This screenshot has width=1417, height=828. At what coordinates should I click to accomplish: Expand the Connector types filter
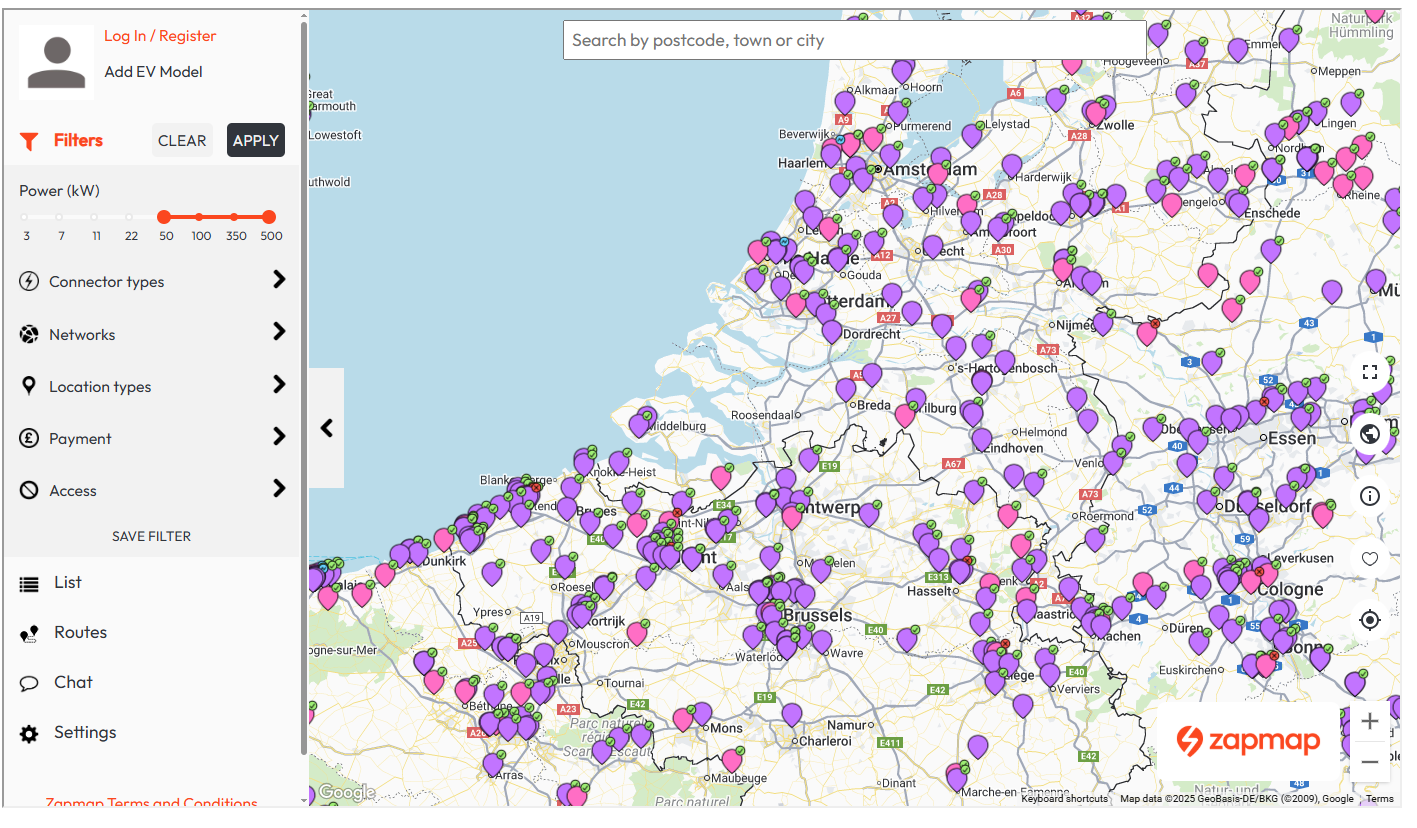152,282
